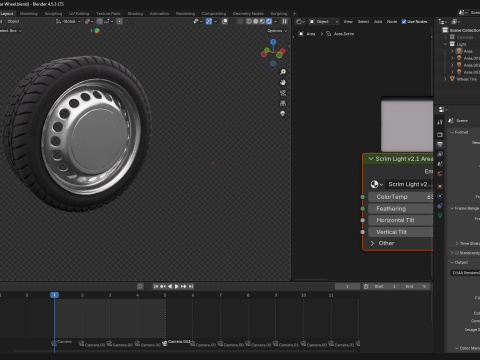Expand Wheel Tire object in outliner
The height and width of the screenshot is (360, 480).
pos(445,79)
